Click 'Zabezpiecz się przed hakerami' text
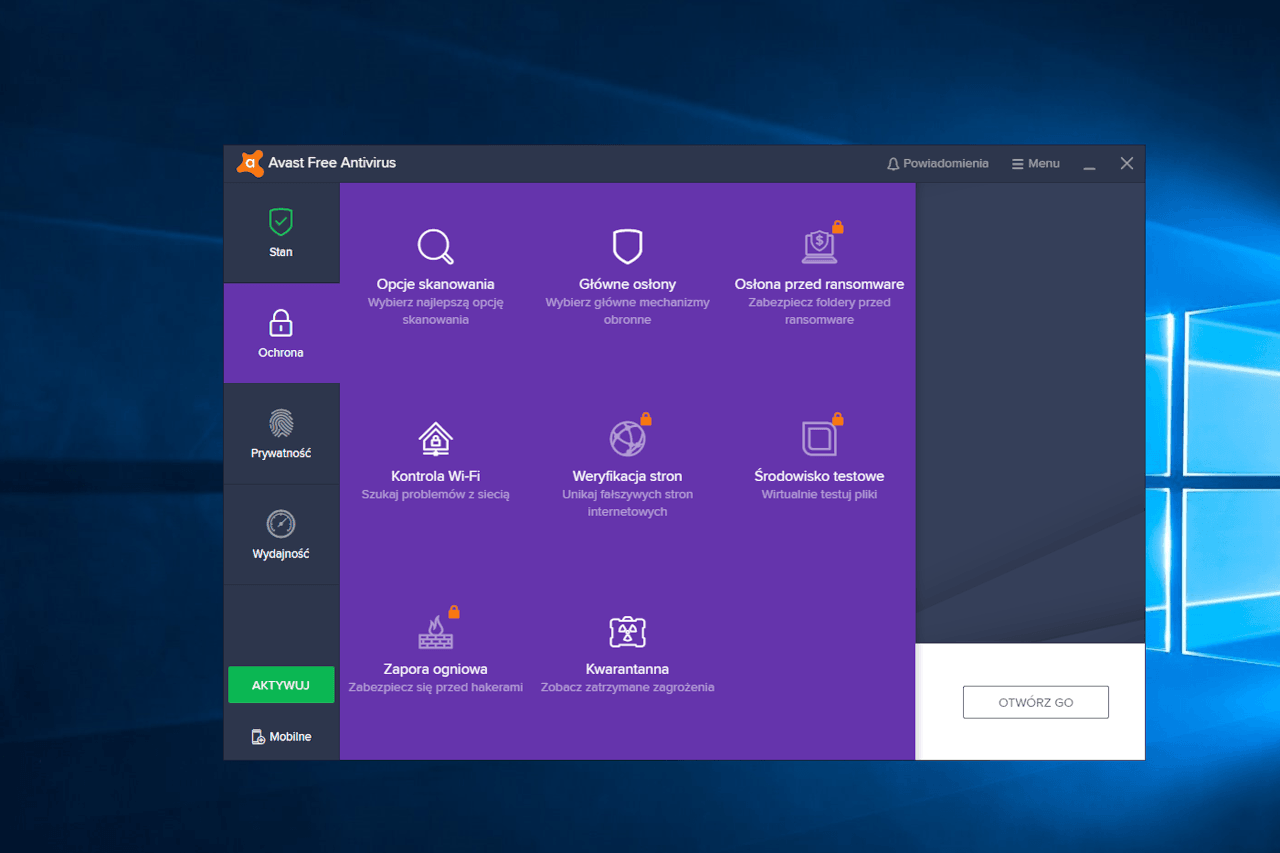This screenshot has width=1280, height=853. coord(436,687)
